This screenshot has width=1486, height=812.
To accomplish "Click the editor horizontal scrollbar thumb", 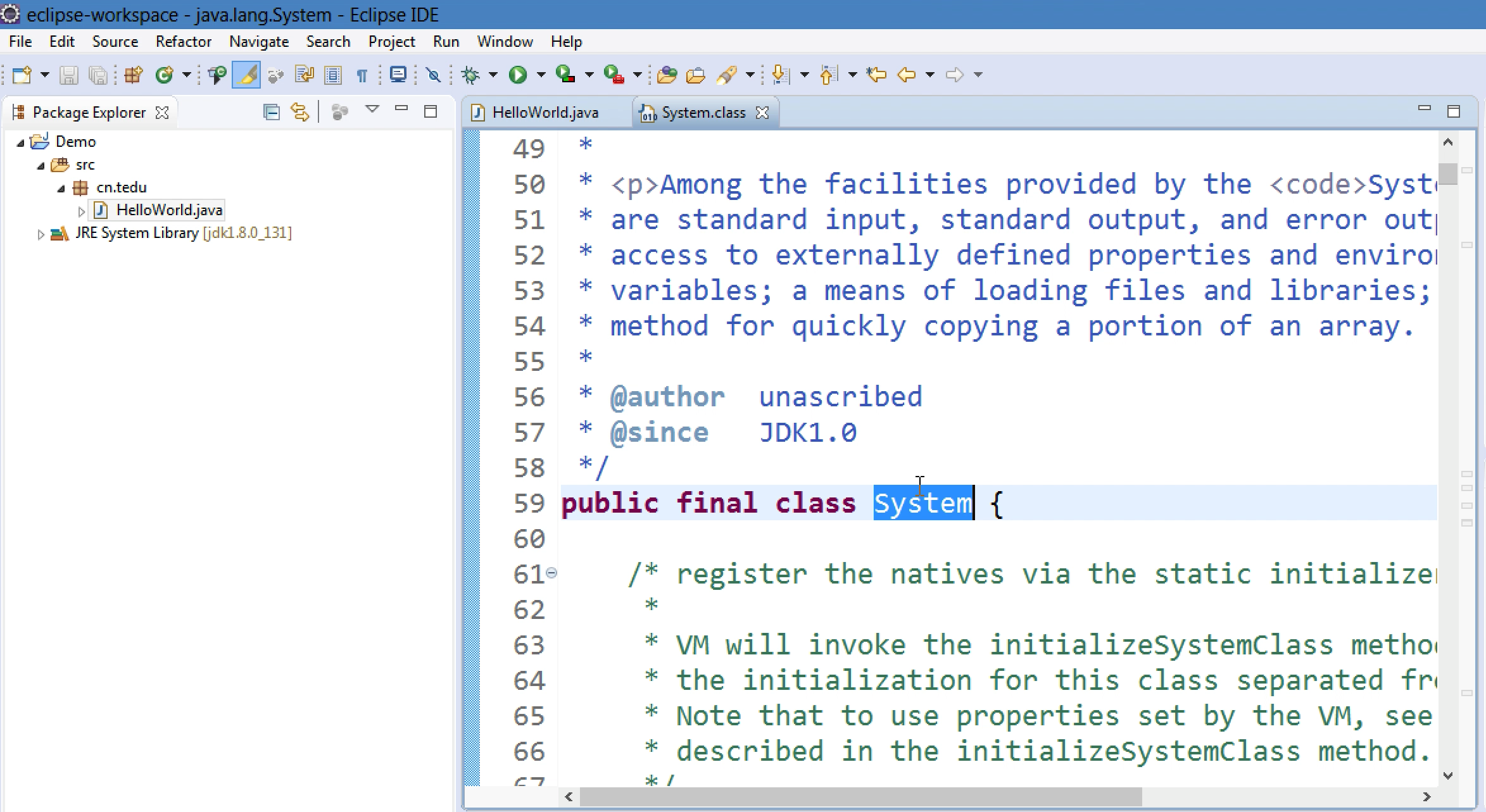I will point(860,797).
